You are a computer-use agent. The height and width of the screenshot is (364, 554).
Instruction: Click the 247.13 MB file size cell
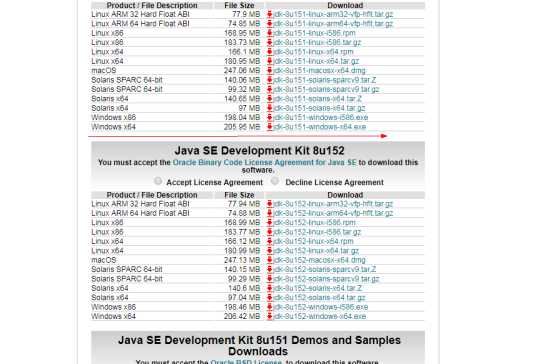242,260
